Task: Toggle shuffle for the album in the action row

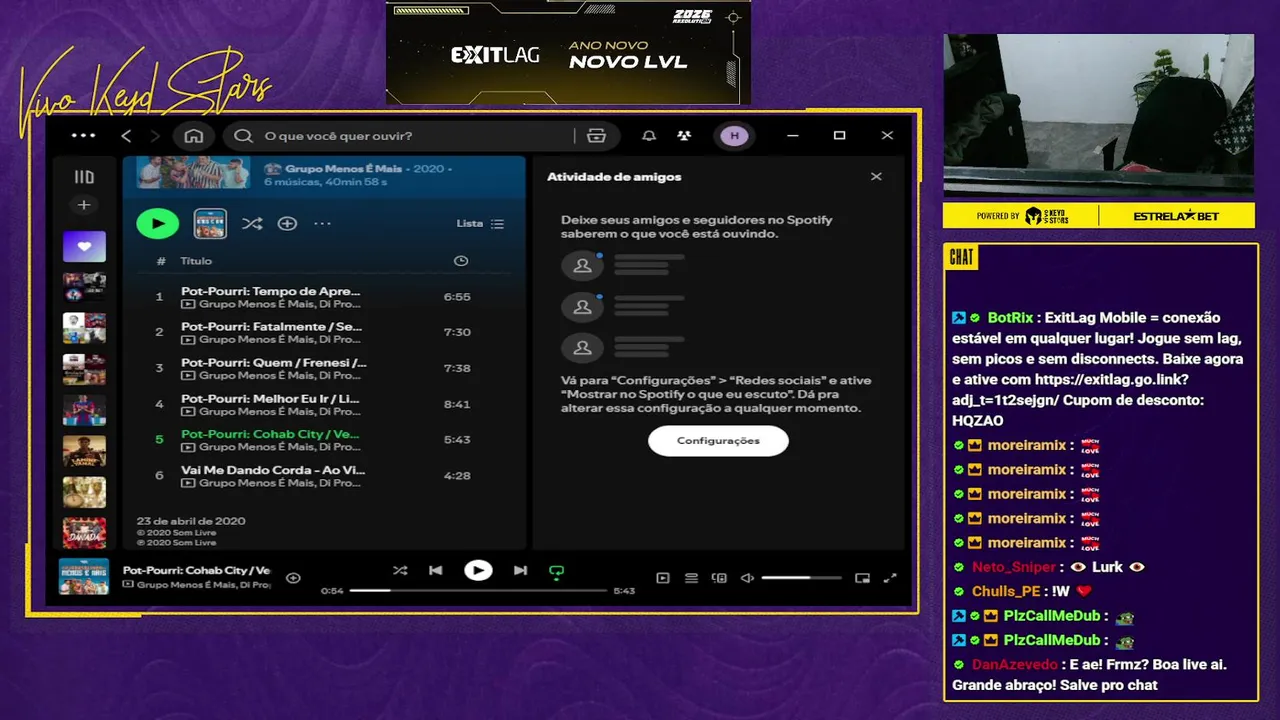Action: click(252, 223)
